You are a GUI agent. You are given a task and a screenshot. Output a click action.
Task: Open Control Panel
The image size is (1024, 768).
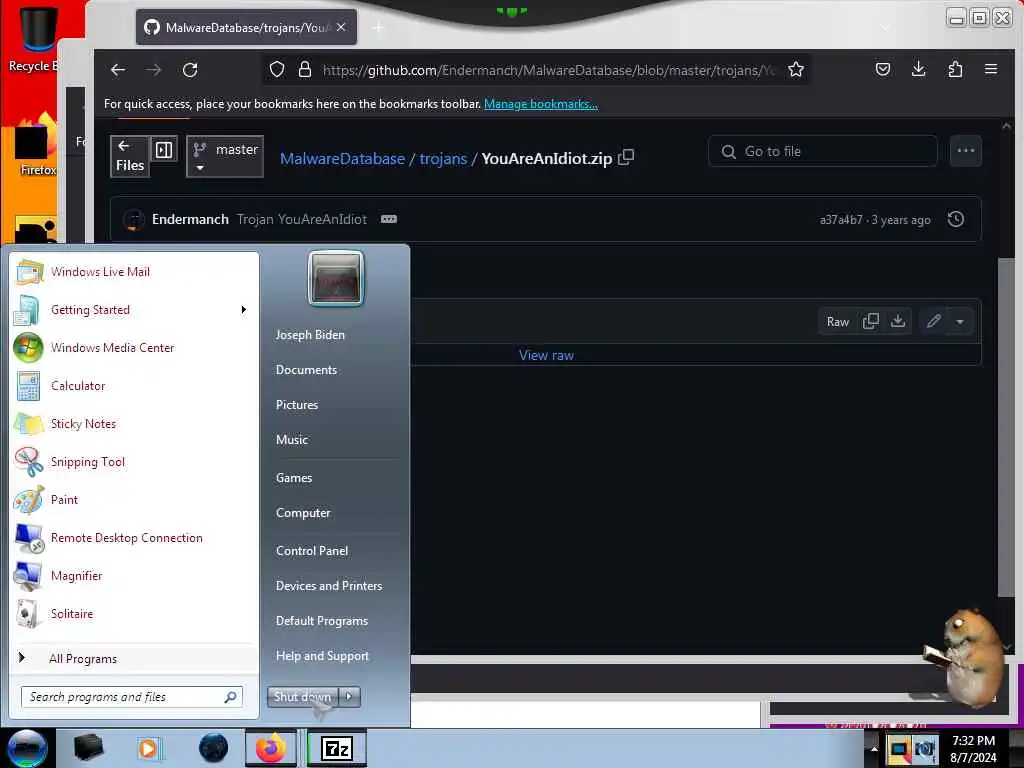point(312,551)
